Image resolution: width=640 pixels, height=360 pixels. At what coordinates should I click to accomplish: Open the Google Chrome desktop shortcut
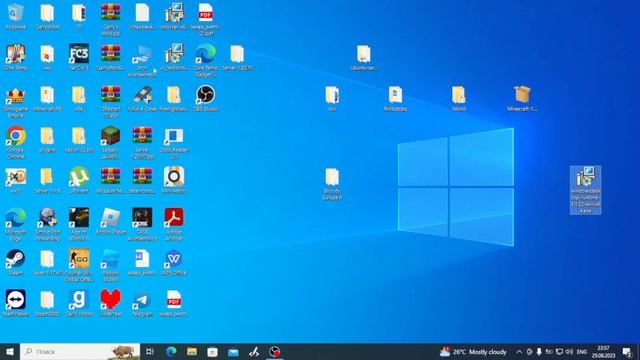pyautogui.click(x=16, y=142)
